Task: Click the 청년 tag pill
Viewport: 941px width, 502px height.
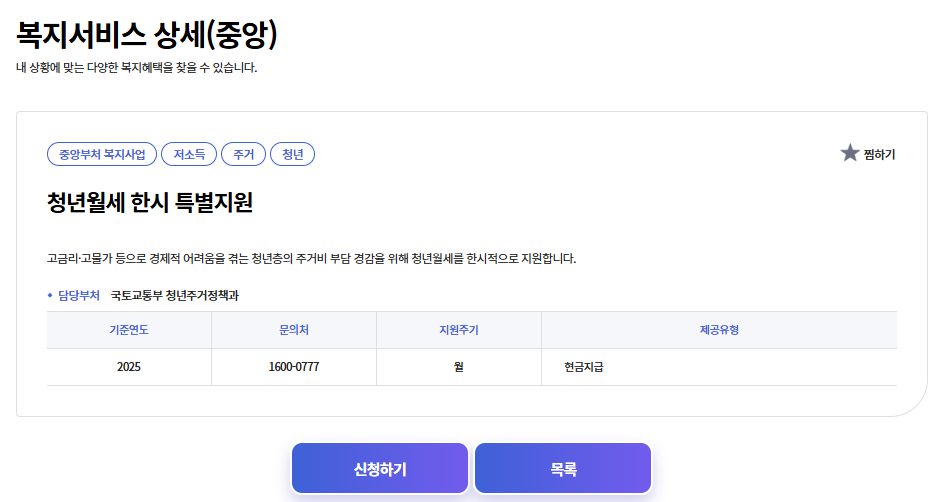Action: coord(293,154)
